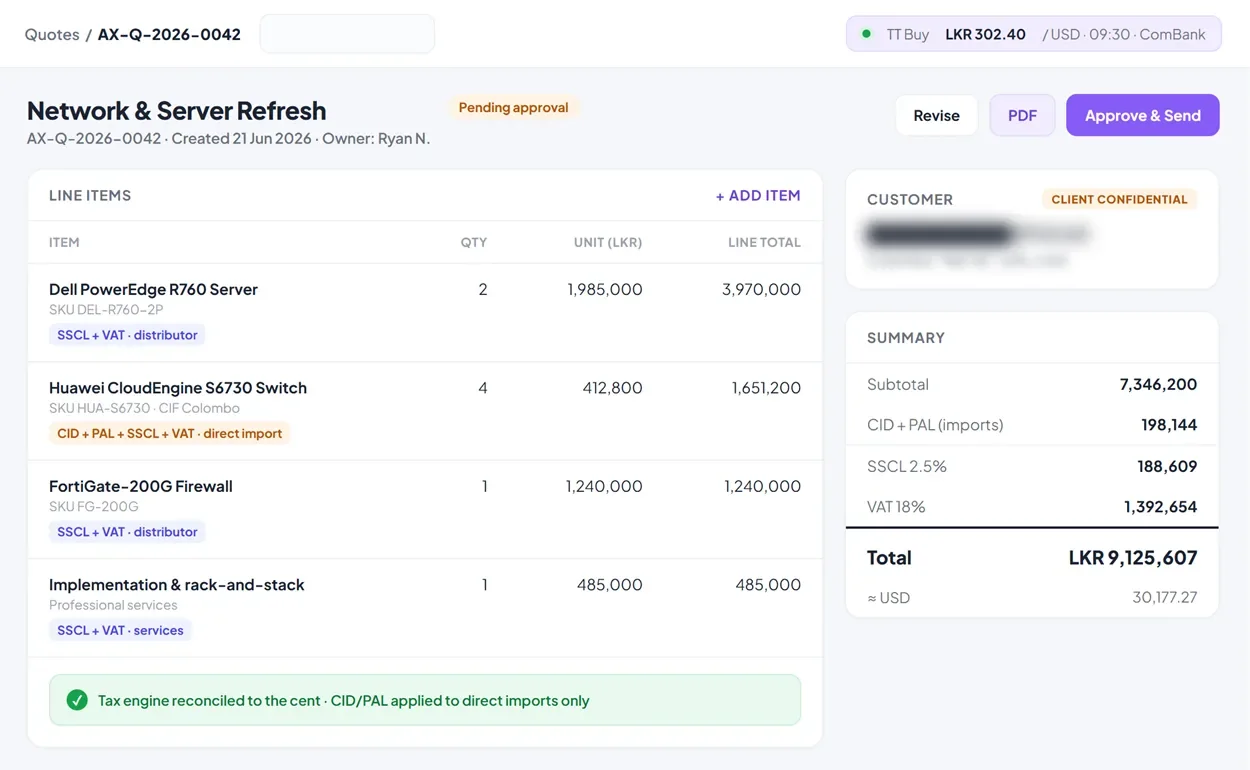Click the Subtotal value 7,346,200
The width and height of the screenshot is (1250, 770).
tap(1158, 384)
